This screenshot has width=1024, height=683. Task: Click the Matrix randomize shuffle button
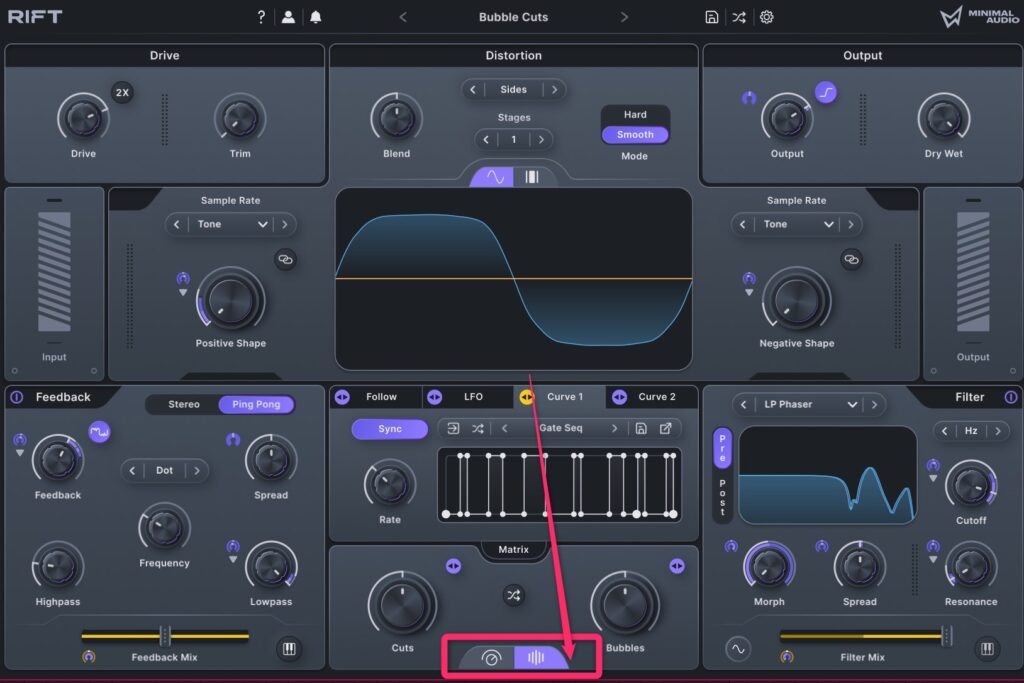click(x=513, y=595)
